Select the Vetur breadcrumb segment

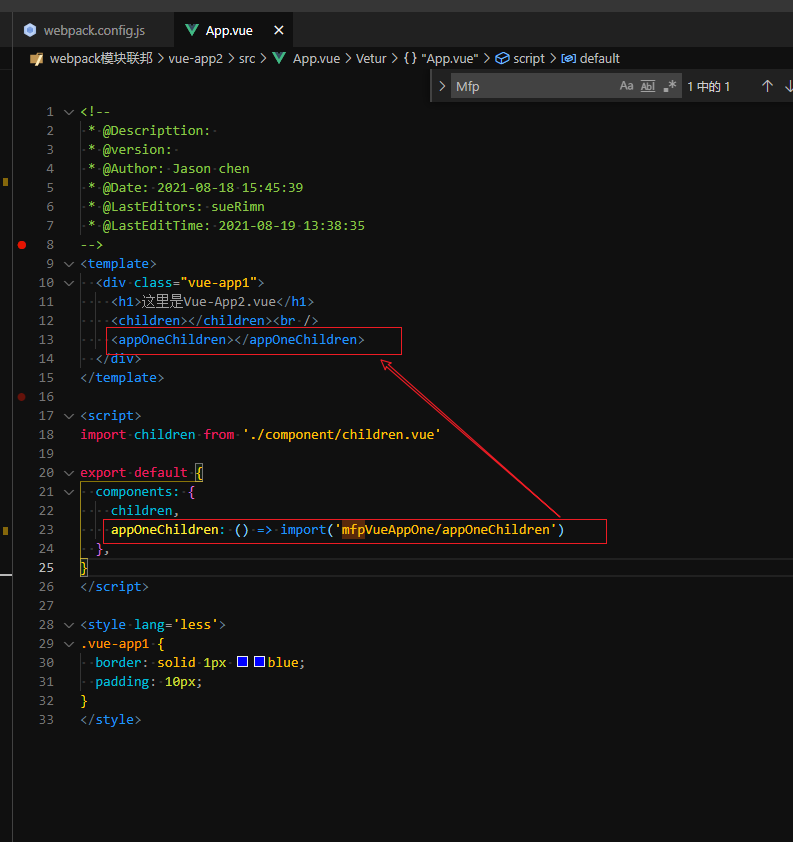coord(371,59)
